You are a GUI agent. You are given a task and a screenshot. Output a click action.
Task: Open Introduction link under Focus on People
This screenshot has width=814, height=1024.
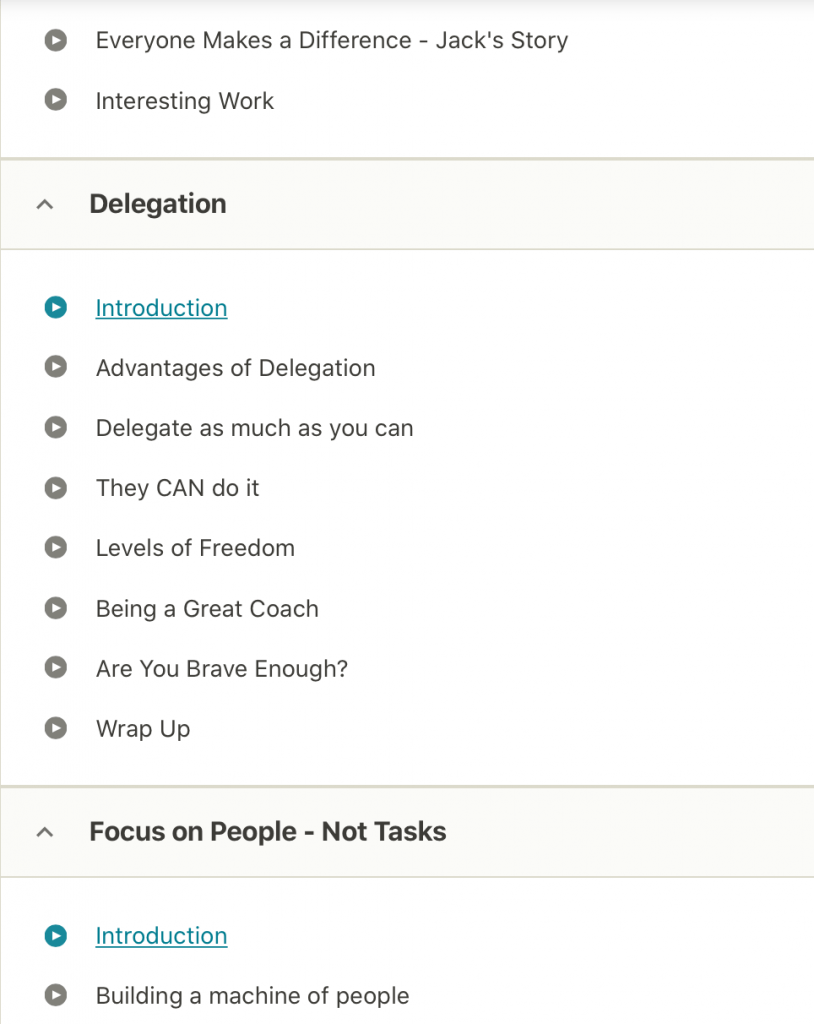click(161, 936)
